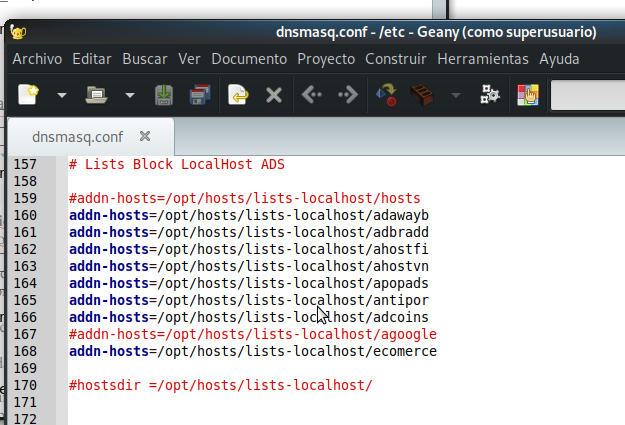Click the line ending in adawayb
The height and width of the screenshot is (425, 625).
tap(249, 215)
